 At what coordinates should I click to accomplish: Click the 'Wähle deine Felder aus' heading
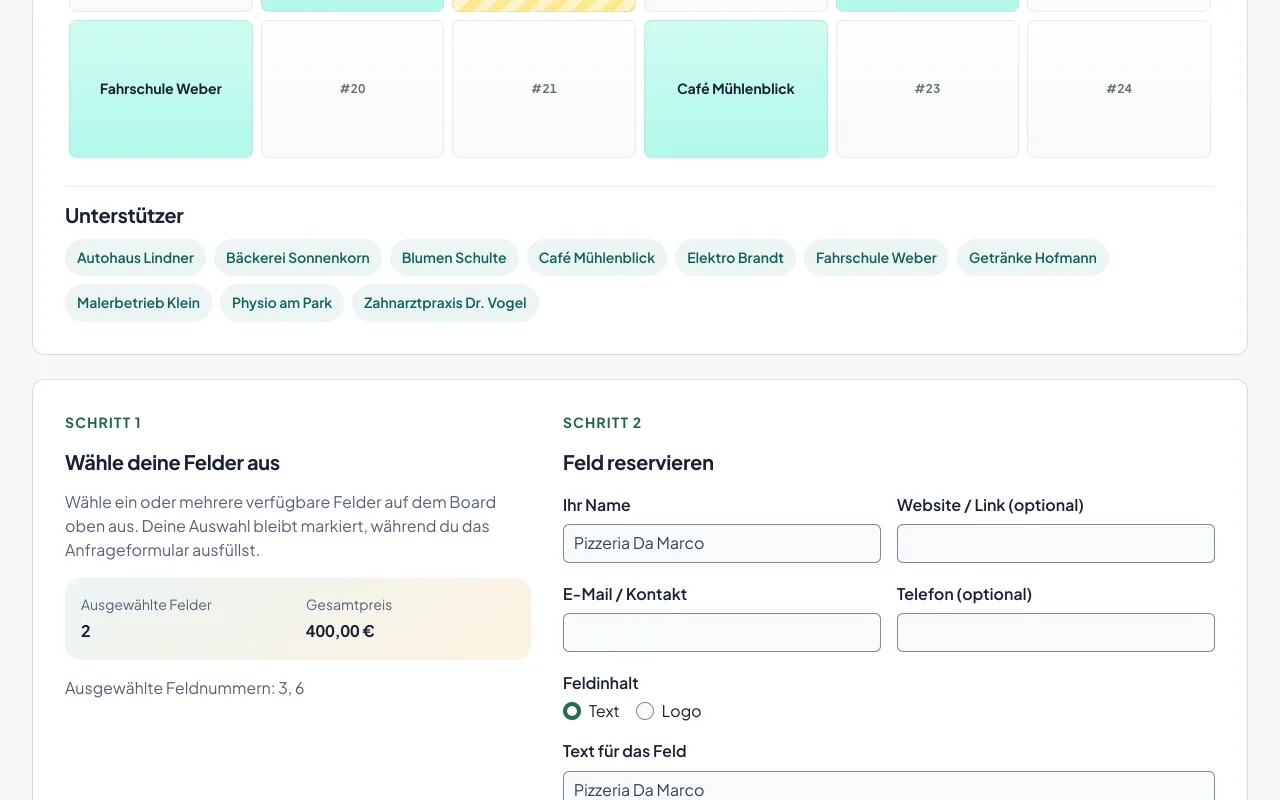(x=172, y=463)
